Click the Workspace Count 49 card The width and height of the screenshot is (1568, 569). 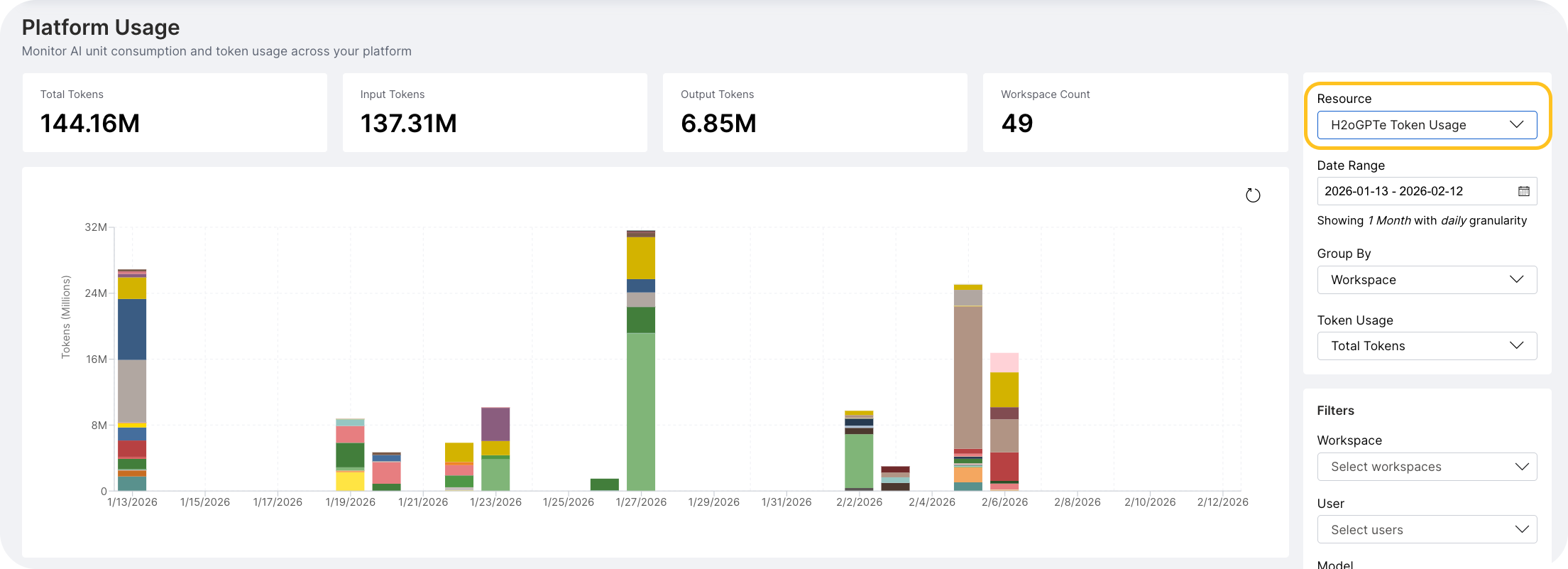point(1135,112)
